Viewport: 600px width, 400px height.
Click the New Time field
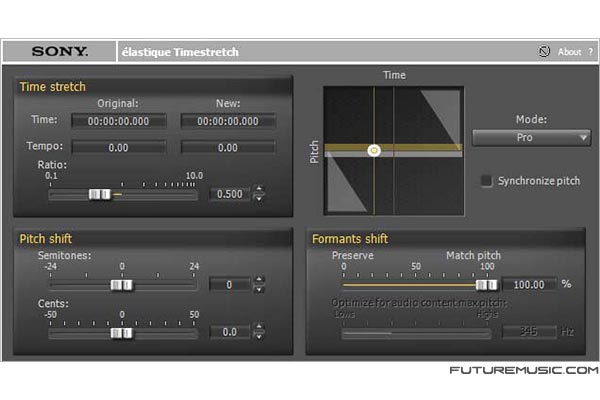pyautogui.click(x=228, y=121)
